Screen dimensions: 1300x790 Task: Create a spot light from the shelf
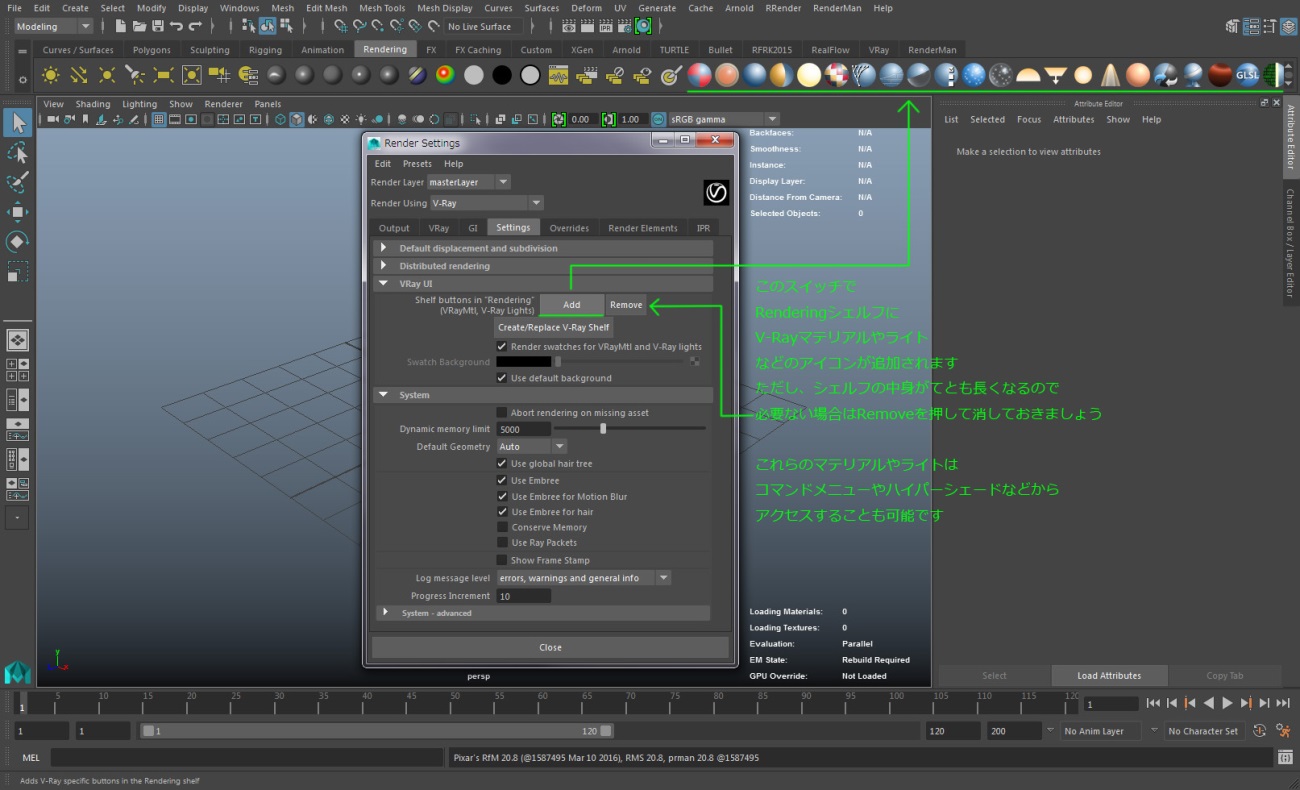[x=135, y=75]
